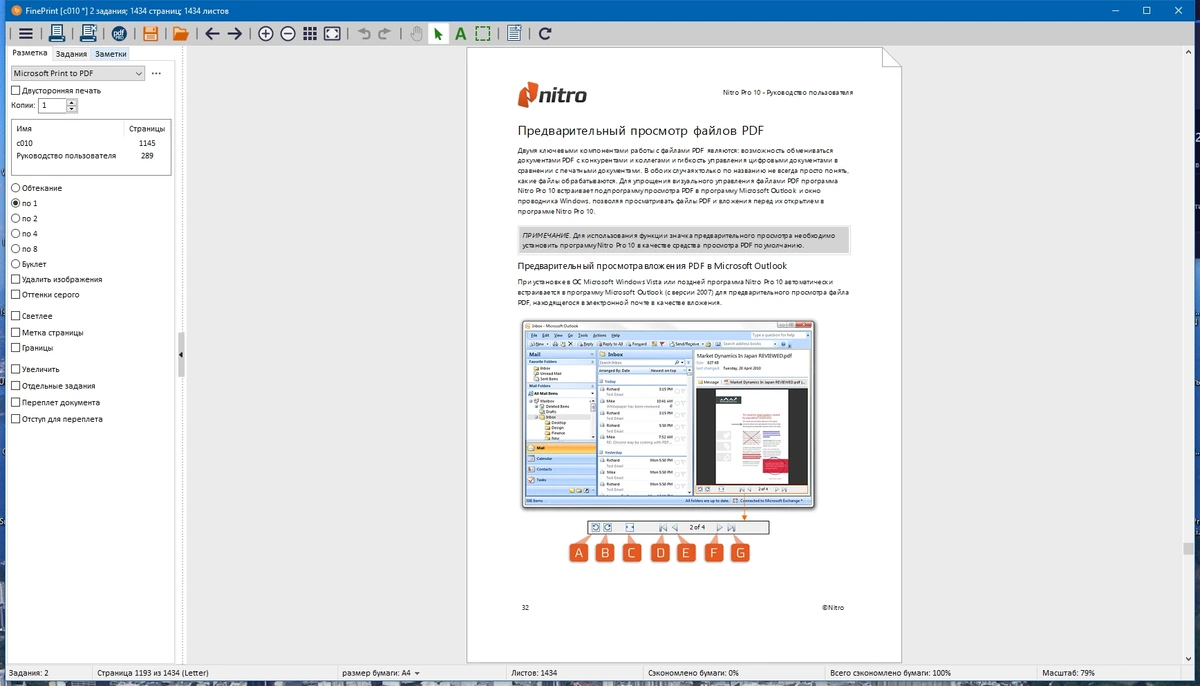Click 'Сэкономлено бумаги: 0%' status entry

[694, 673]
